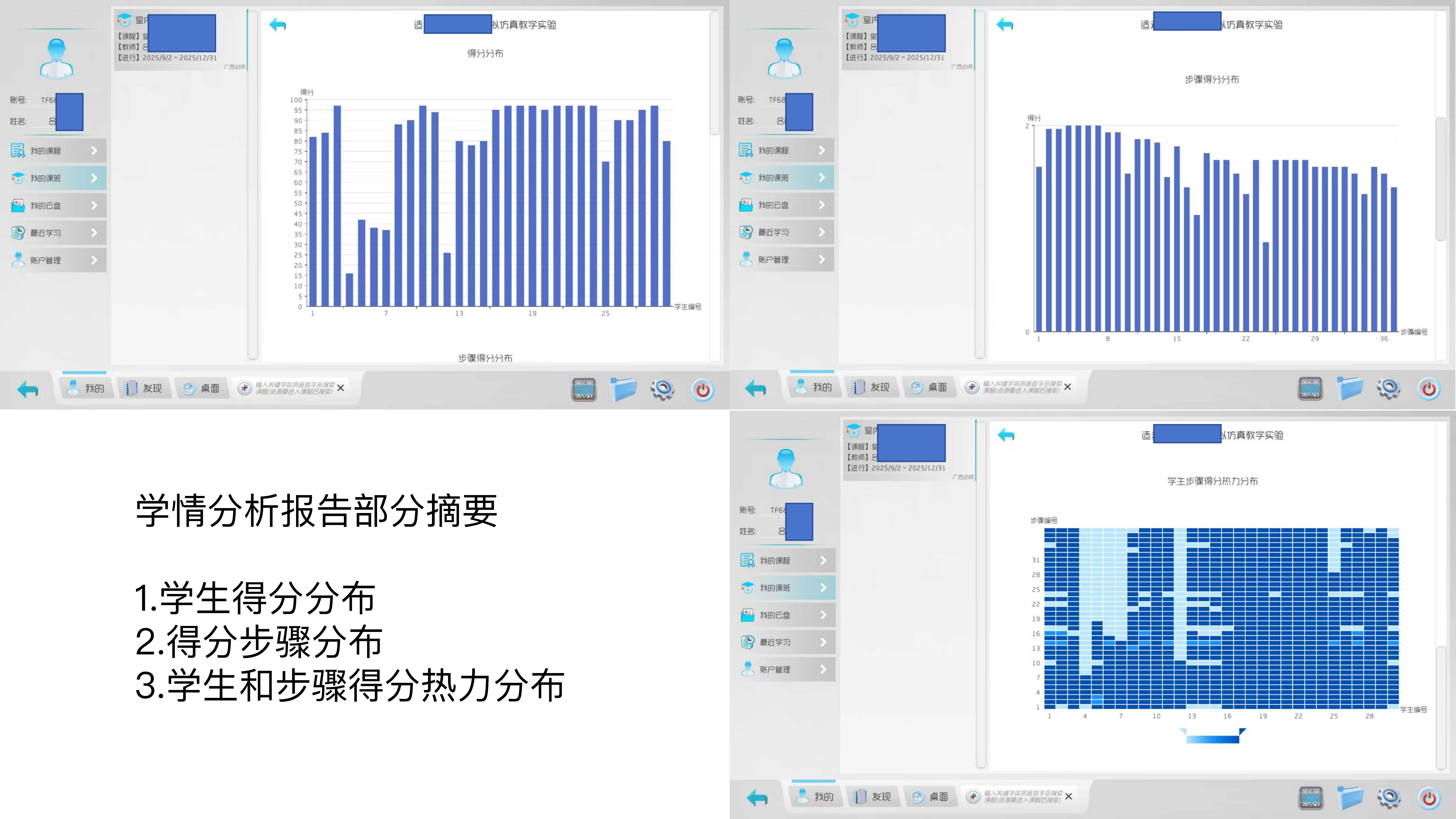Click search keyword input field in heatmap window taskbar
1456x819 pixels.
(1023, 796)
